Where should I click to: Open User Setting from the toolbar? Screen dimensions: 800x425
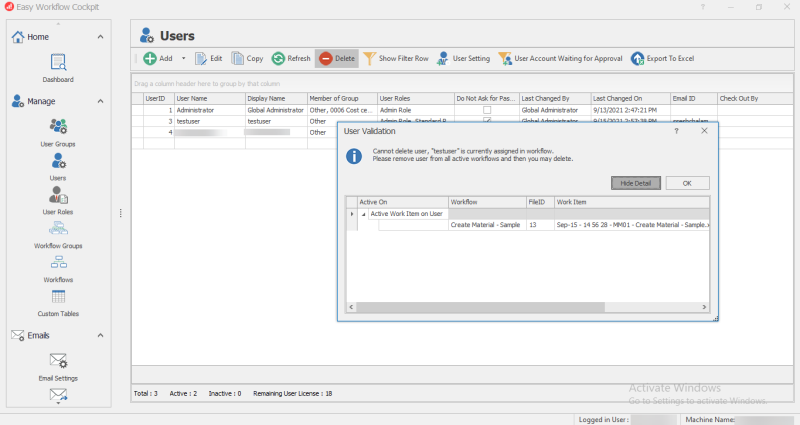click(443, 59)
